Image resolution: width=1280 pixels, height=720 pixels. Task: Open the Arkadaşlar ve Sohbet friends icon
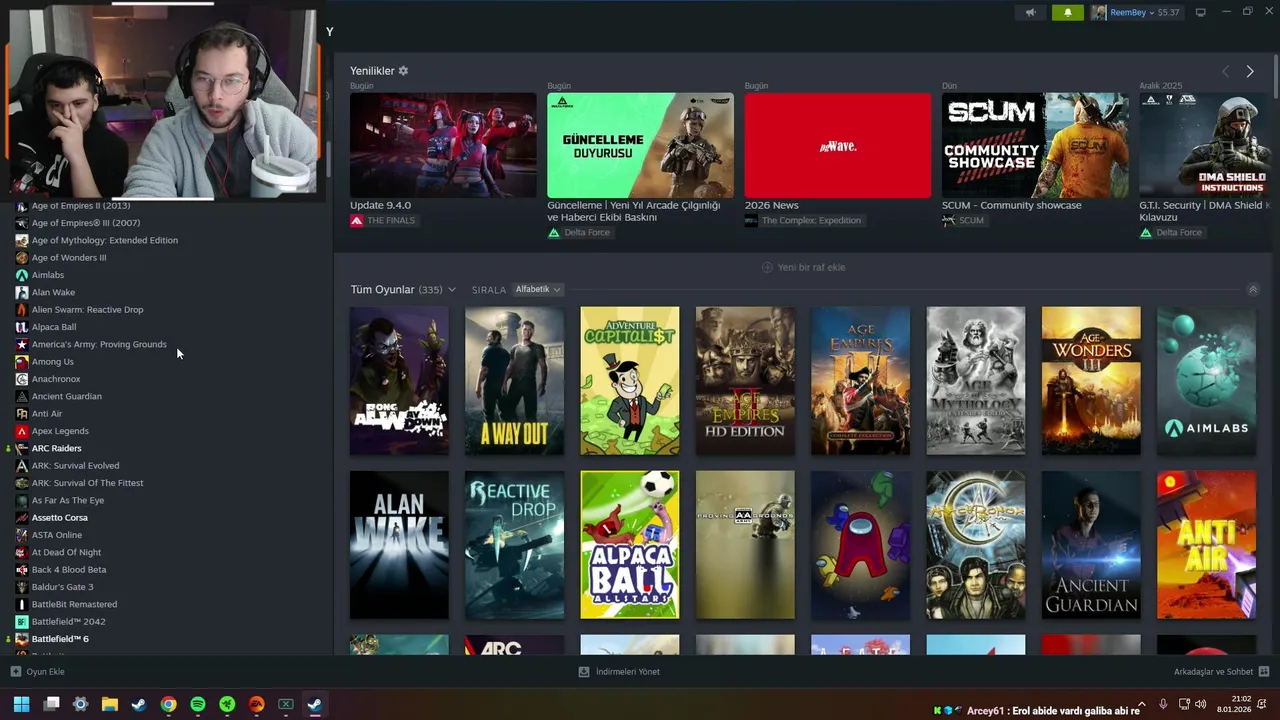(1264, 672)
